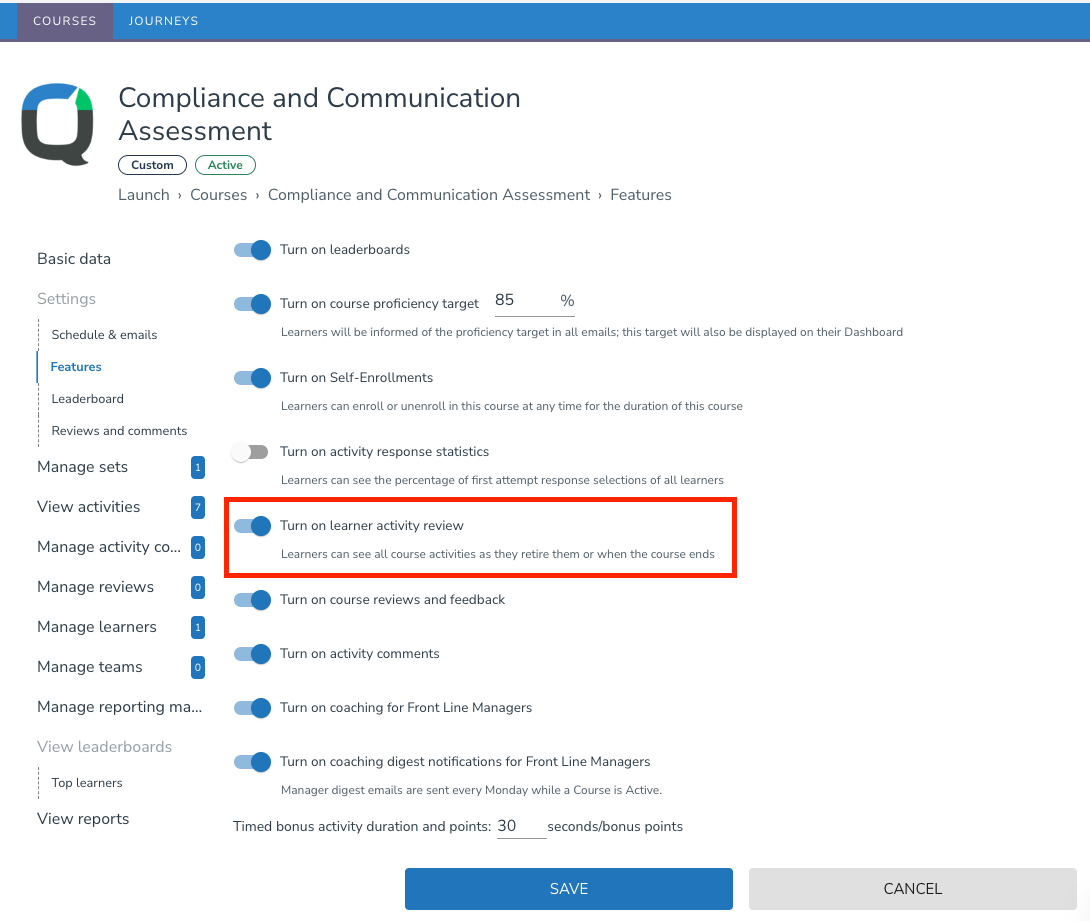
Task: Open the Courses tab
Action: 65,21
